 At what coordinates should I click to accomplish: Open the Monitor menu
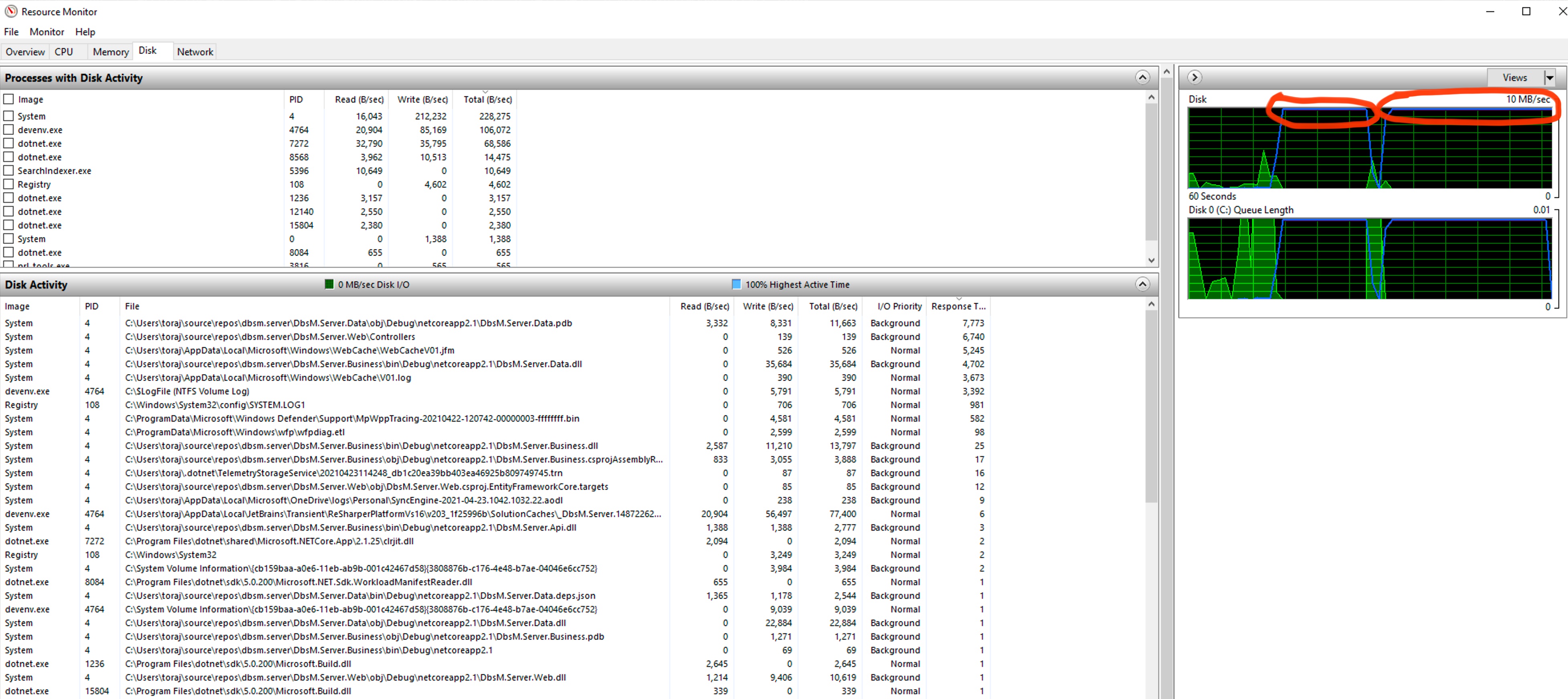46,32
